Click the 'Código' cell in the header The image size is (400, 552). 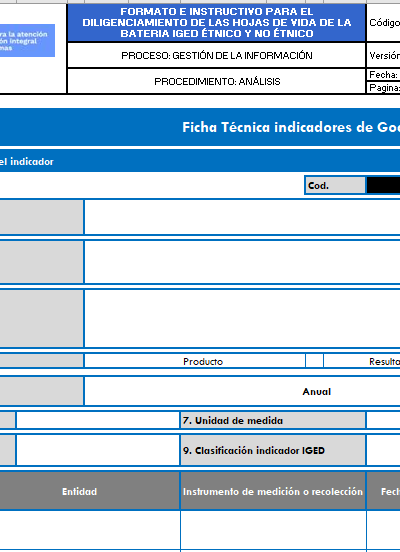tap(383, 23)
